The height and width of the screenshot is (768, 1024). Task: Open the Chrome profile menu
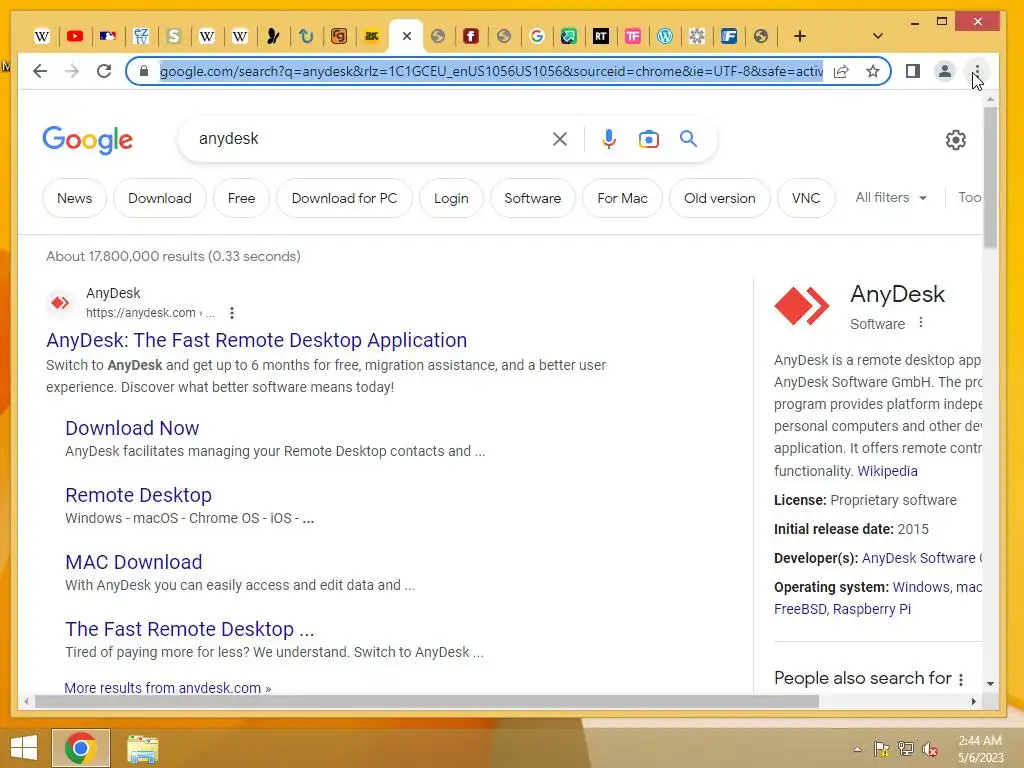click(x=944, y=71)
